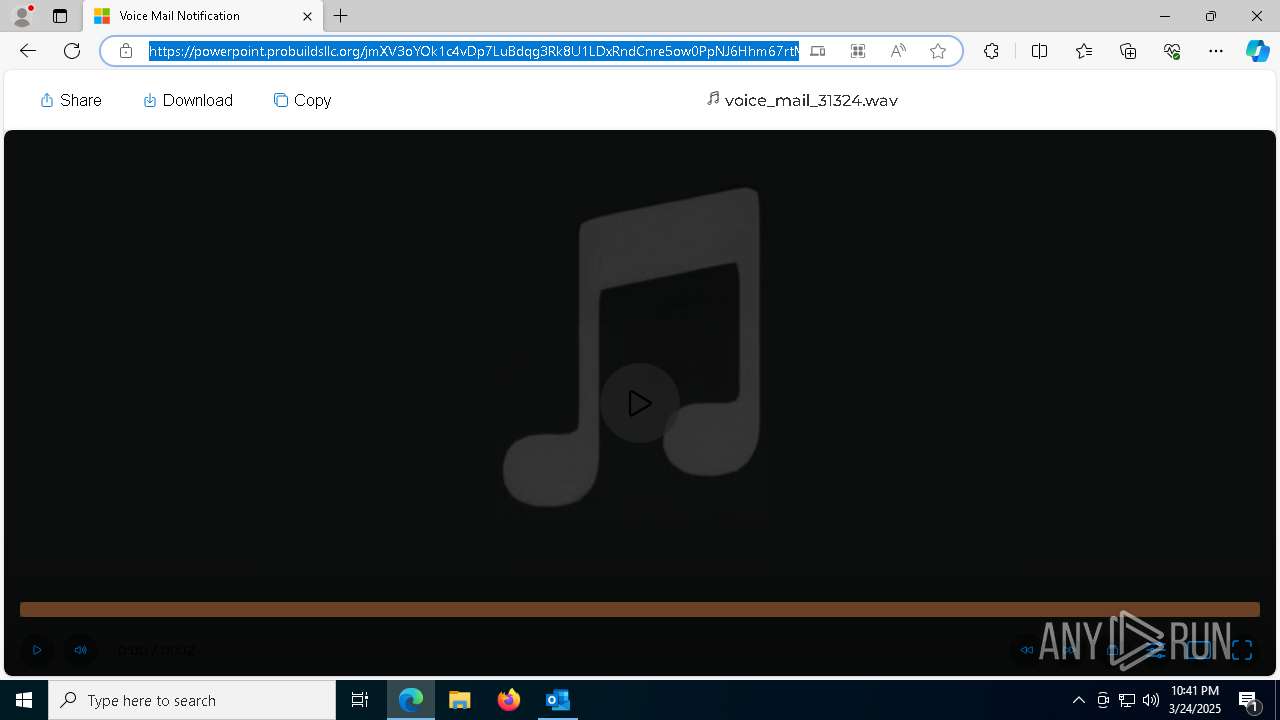Open Settings and more menu
This screenshot has width=1280, height=720.
click(1216, 51)
